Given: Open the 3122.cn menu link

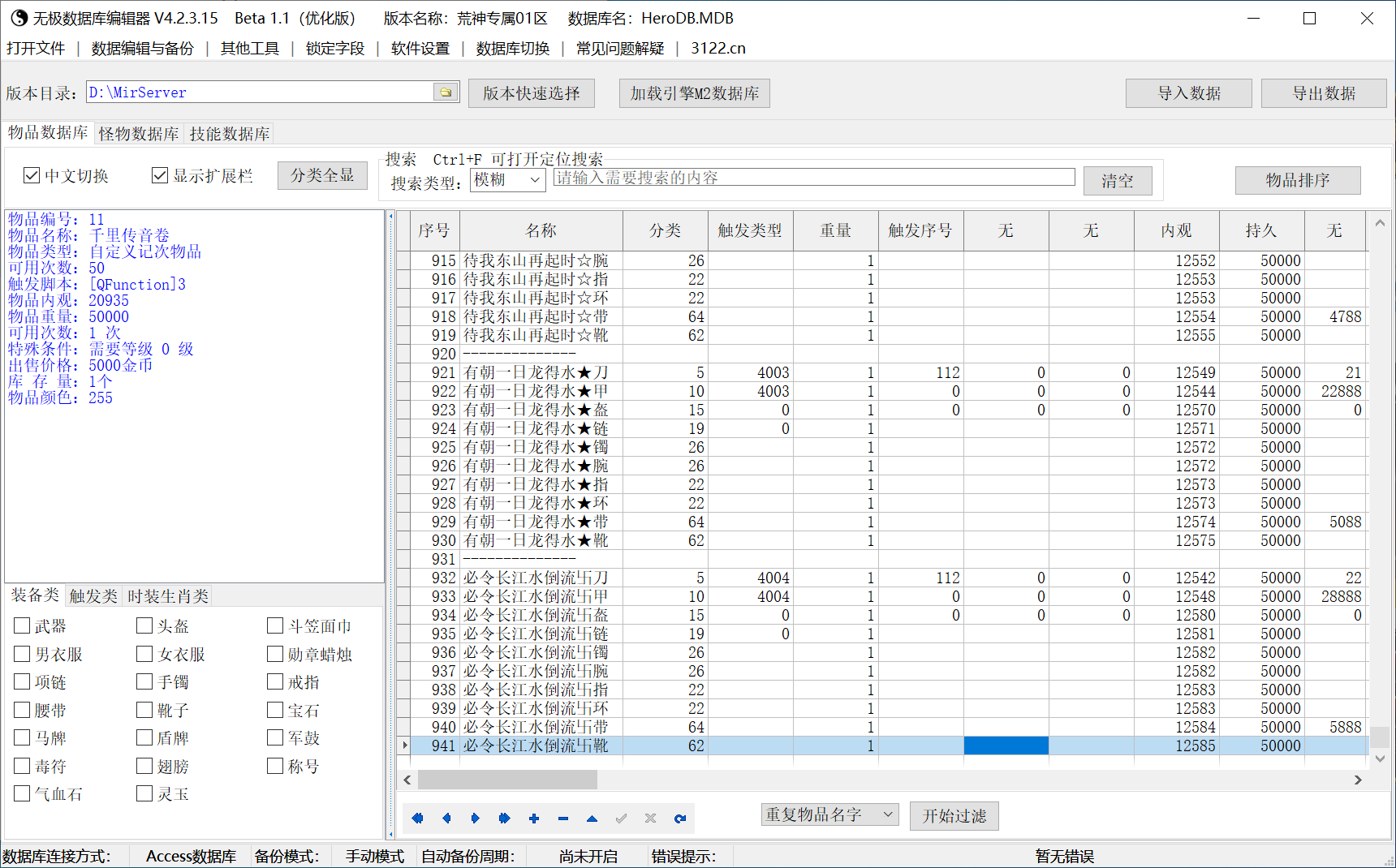Looking at the screenshot, I should [x=718, y=49].
